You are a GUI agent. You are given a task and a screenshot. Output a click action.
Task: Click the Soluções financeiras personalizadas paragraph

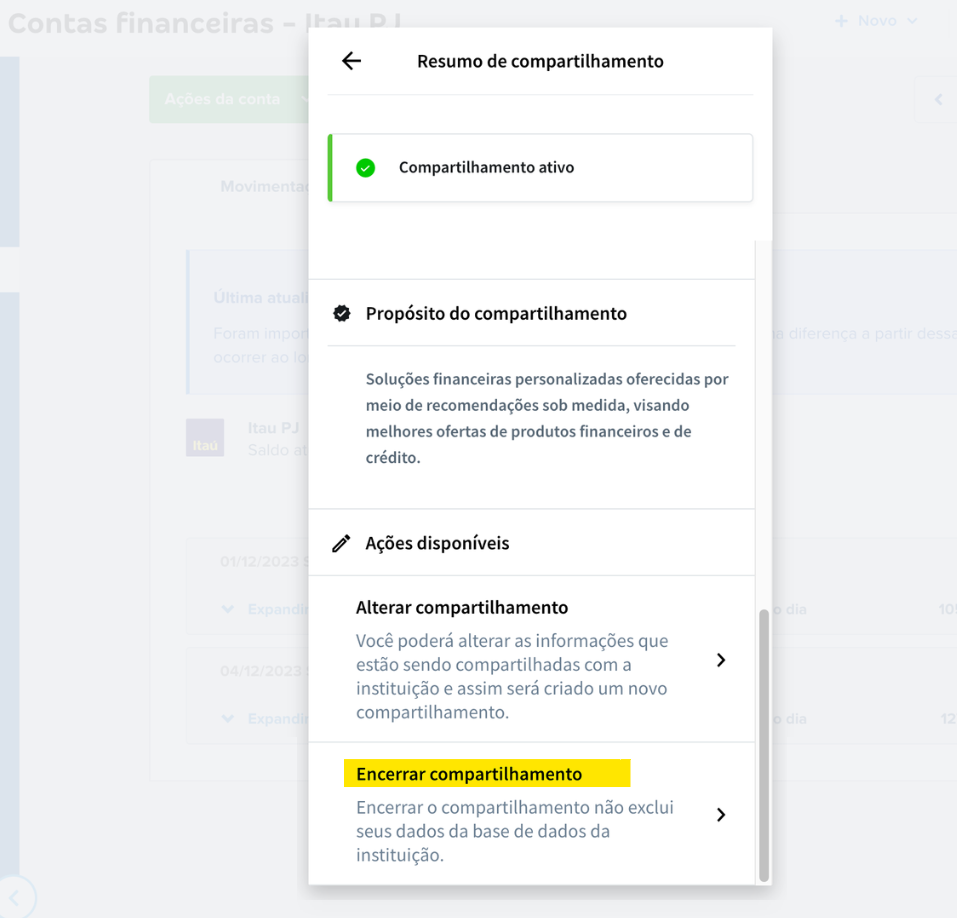pos(547,418)
